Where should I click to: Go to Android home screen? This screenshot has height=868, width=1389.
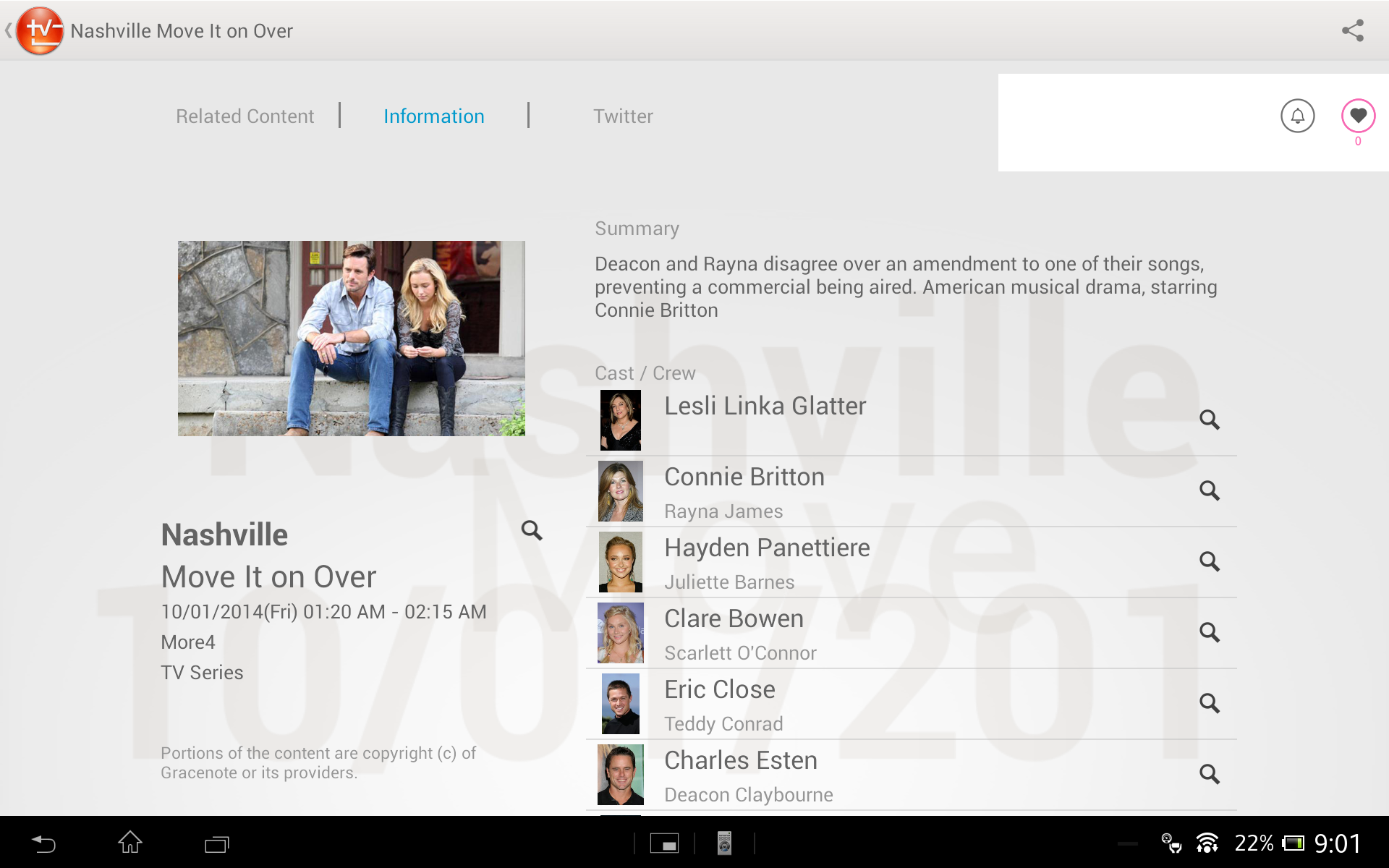(x=130, y=843)
